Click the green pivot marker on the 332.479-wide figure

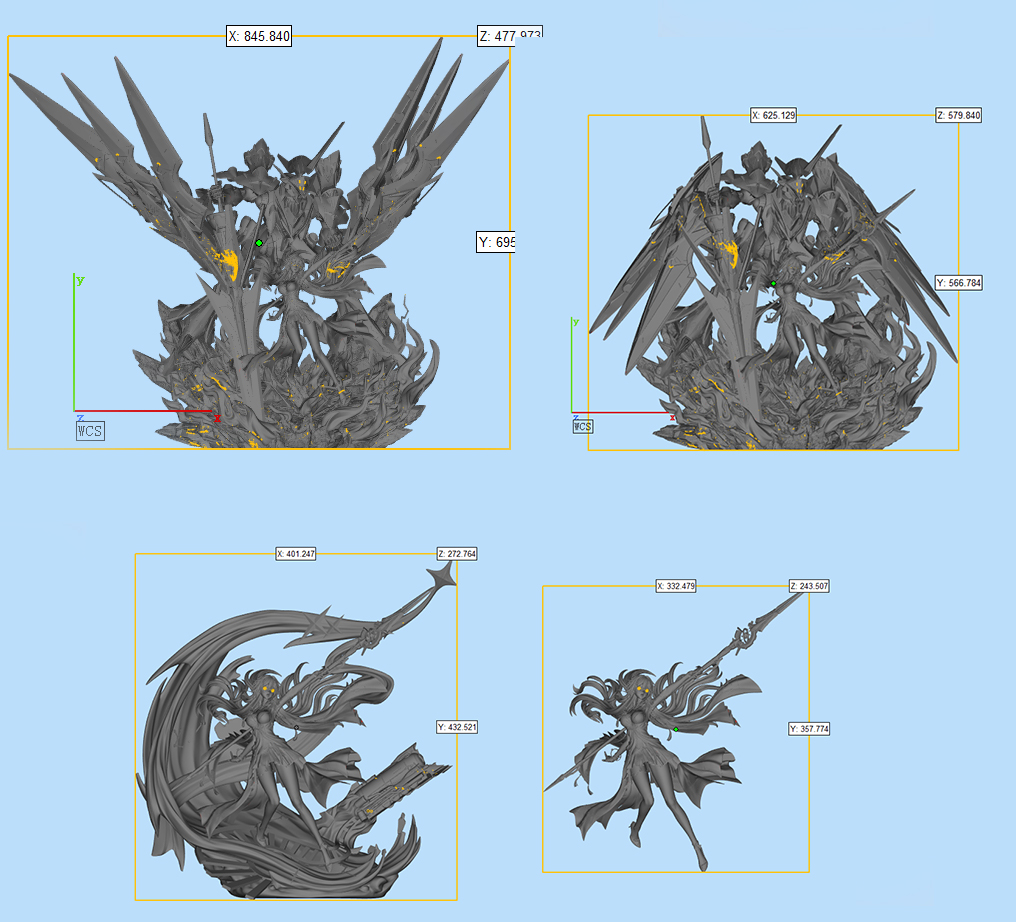pos(676,730)
